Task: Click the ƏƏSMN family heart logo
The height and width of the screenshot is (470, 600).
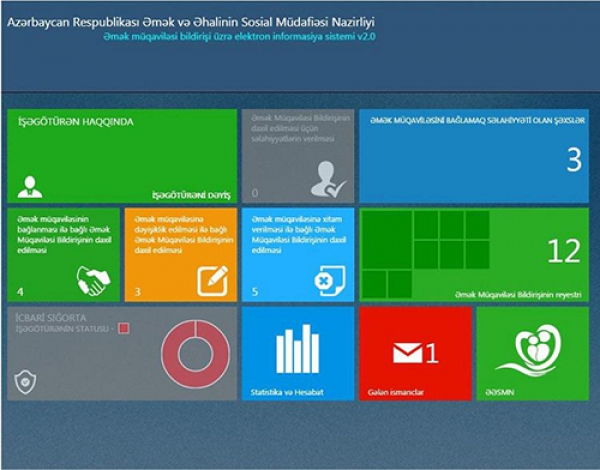Action: (x=533, y=349)
